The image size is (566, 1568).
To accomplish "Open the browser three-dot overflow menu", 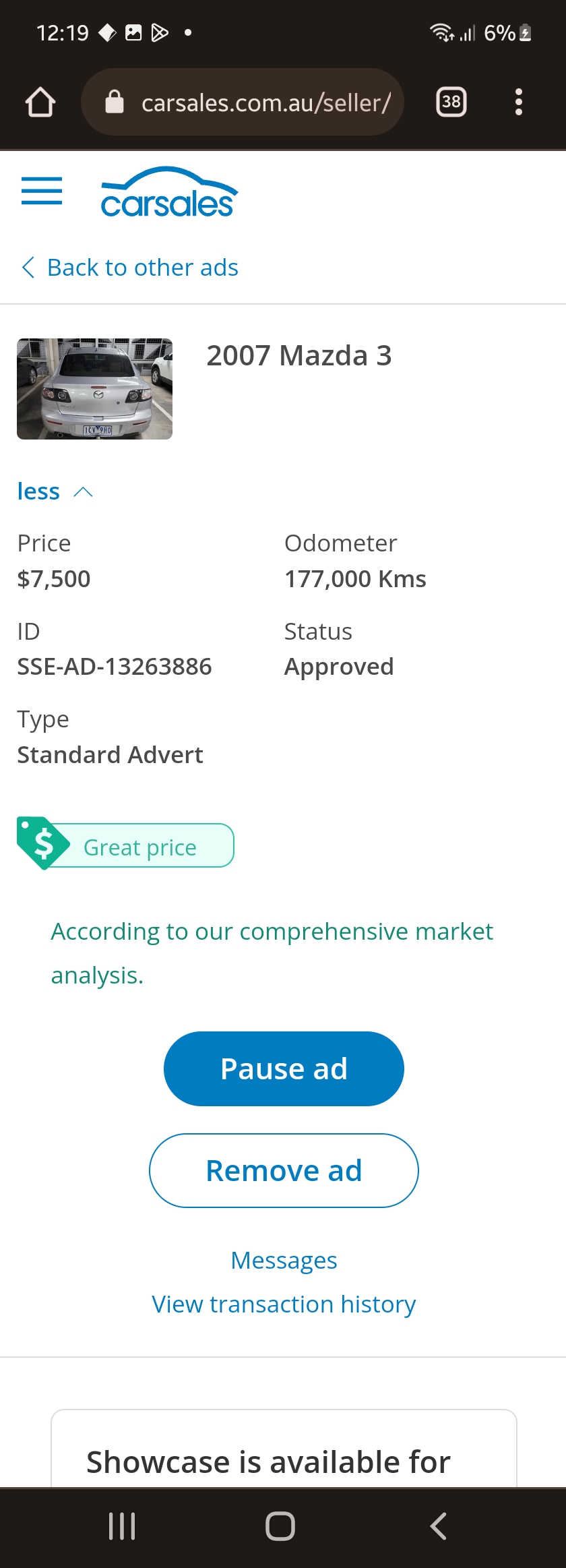I will (519, 102).
